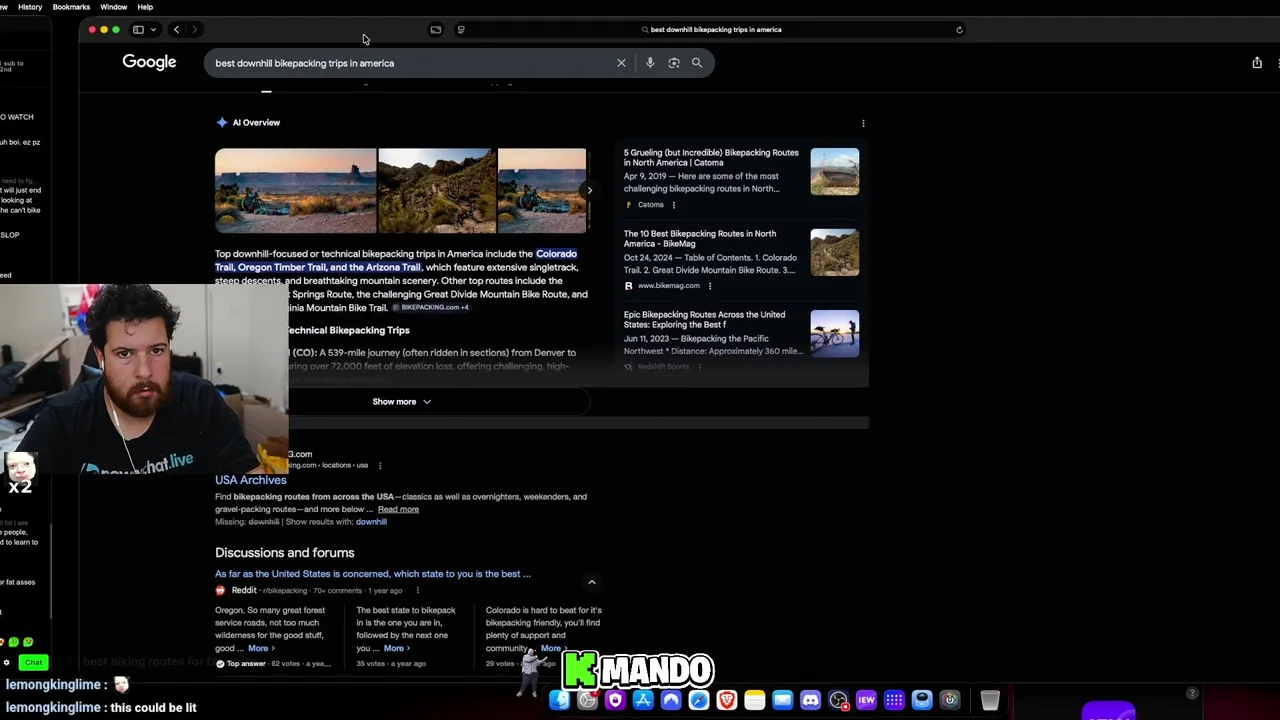
Task: Go forward to next page
Action: (x=195, y=30)
